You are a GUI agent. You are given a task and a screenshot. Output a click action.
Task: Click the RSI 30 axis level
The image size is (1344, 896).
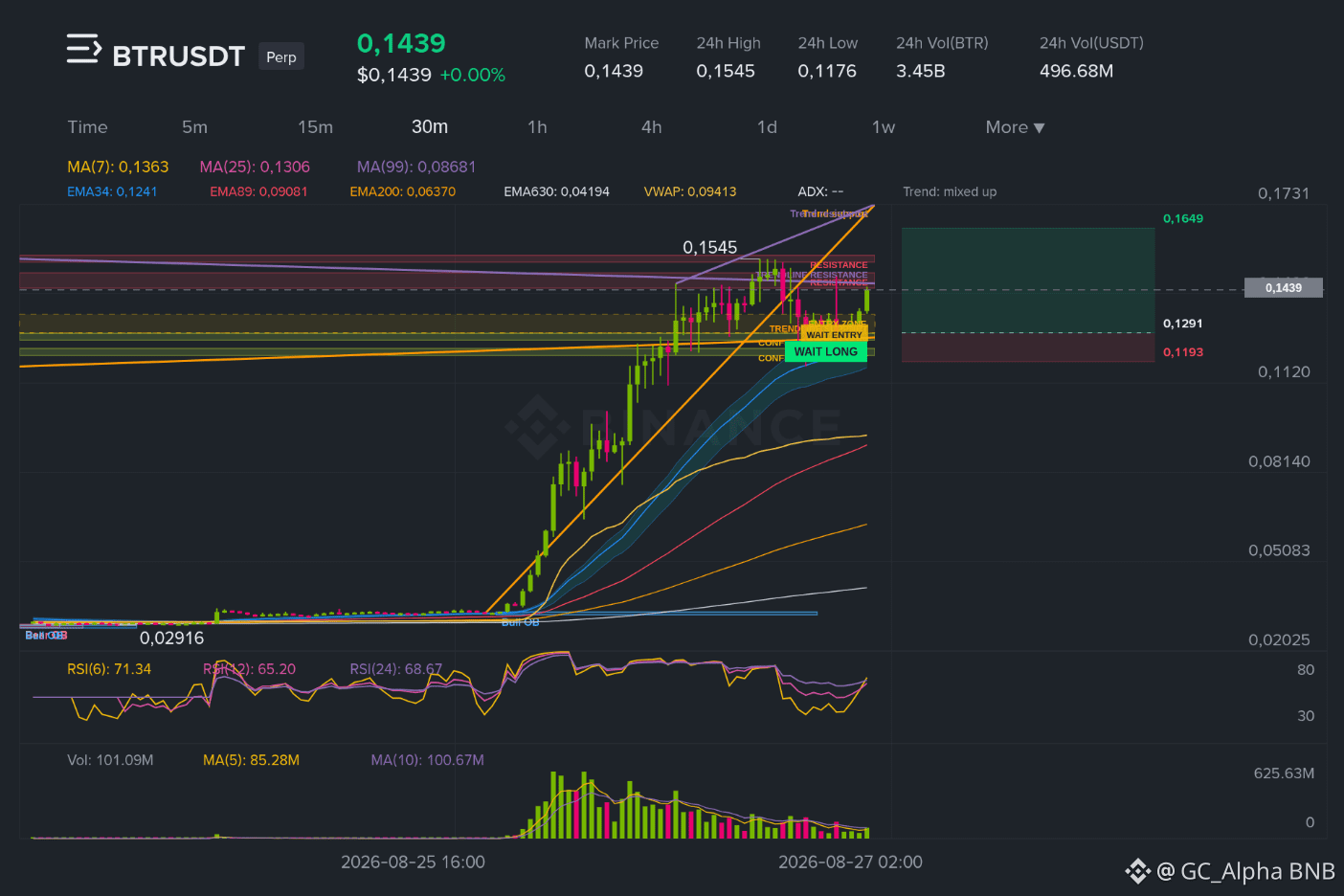(x=1306, y=716)
